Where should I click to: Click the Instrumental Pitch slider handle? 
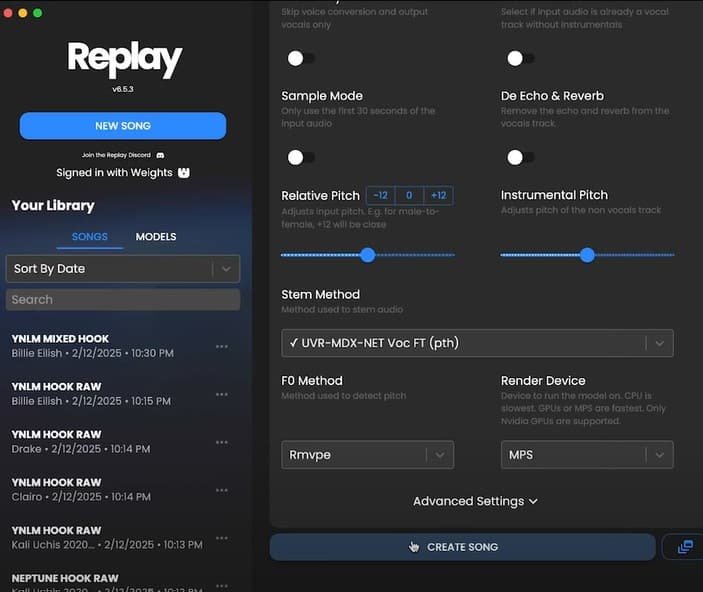[587, 255]
